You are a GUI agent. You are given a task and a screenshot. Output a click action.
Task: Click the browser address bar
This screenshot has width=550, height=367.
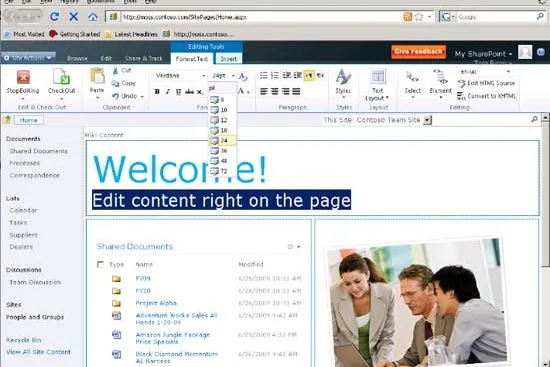261,17
